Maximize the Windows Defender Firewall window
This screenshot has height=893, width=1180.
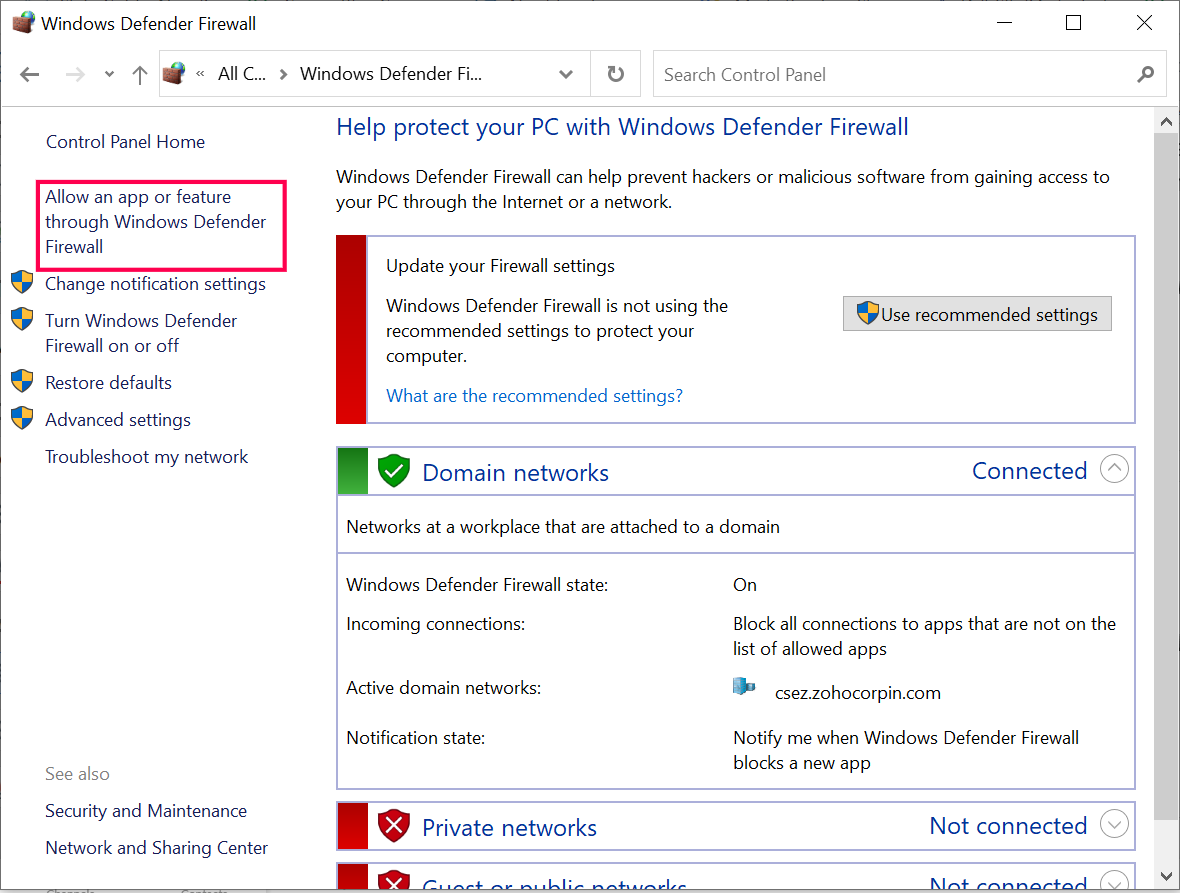tap(1074, 23)
